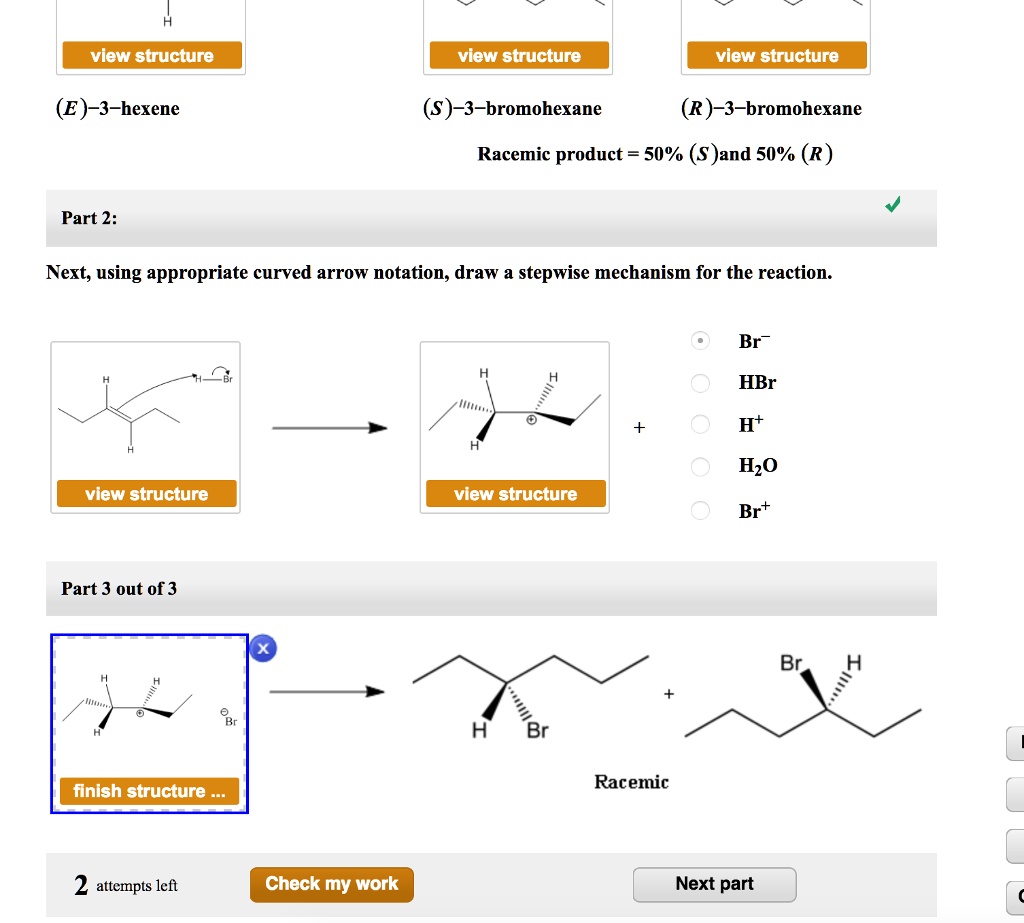
Task: Click the green checkmark on the Part 2 header
Action: point(893,203)
